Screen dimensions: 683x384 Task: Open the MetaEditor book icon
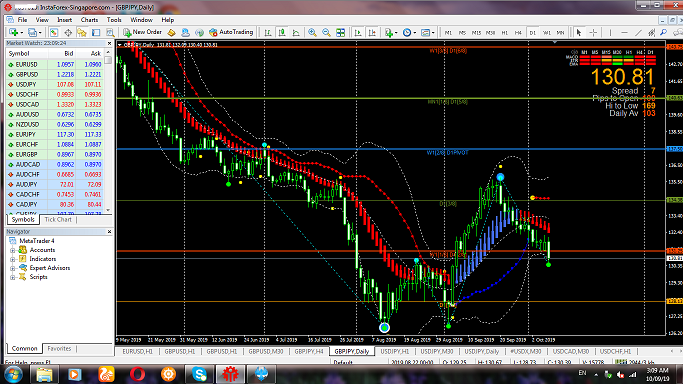click(x=171, y=33)
